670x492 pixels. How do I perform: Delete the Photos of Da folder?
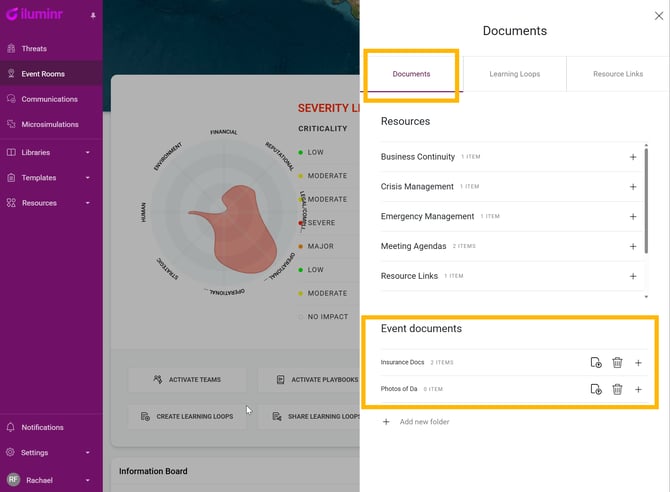click(x=617, y=389)
